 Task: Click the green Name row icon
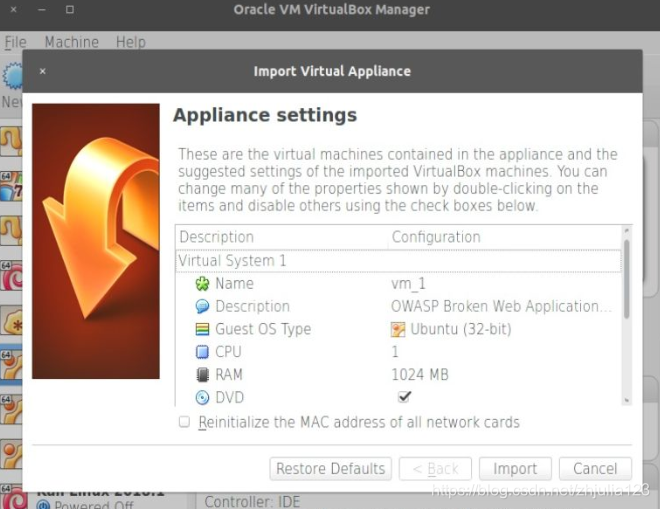pos(202,284)
